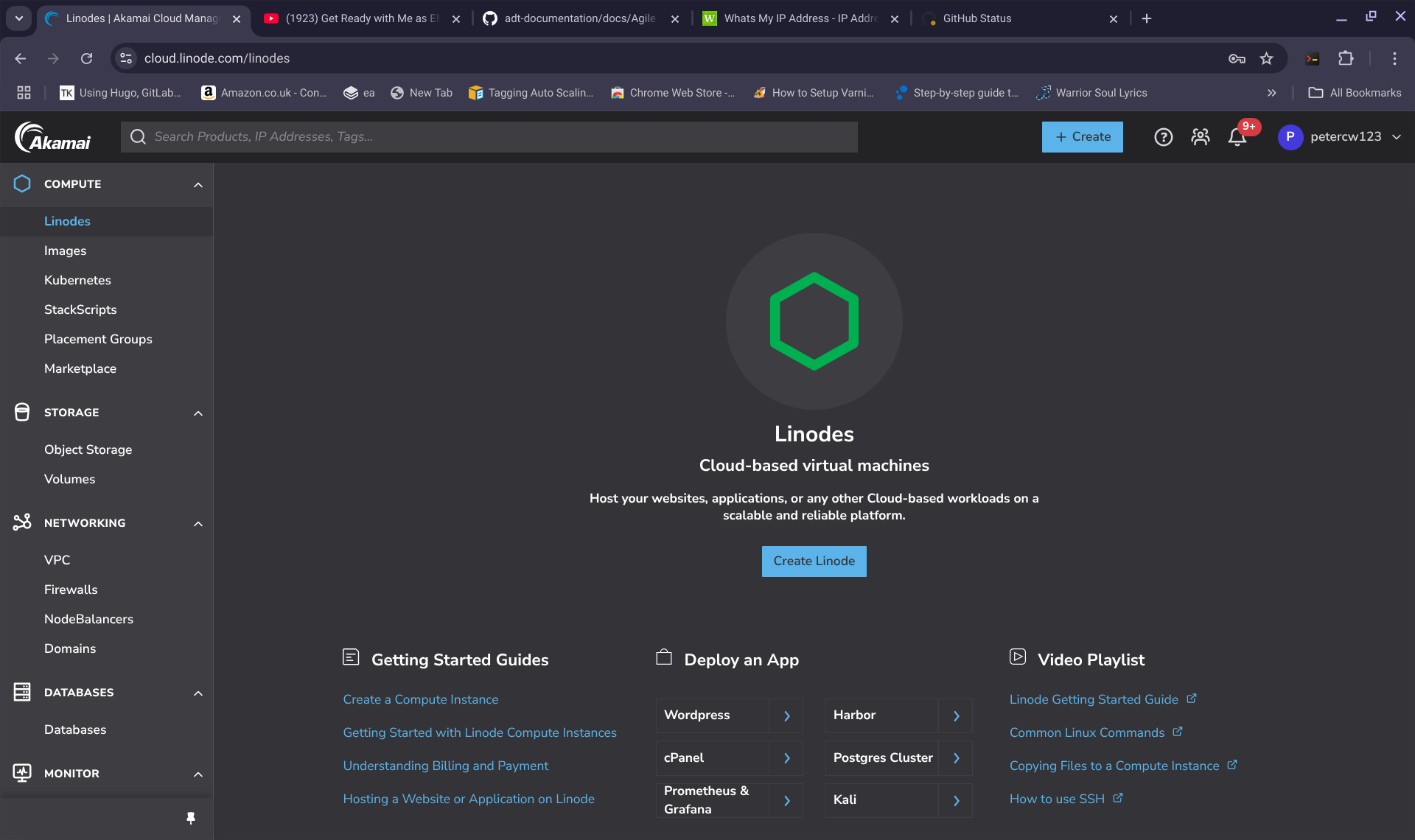The image size is (1415, 840).
Task: Open the Chrome extensions puzzle icon
Action: point(1346,58)
